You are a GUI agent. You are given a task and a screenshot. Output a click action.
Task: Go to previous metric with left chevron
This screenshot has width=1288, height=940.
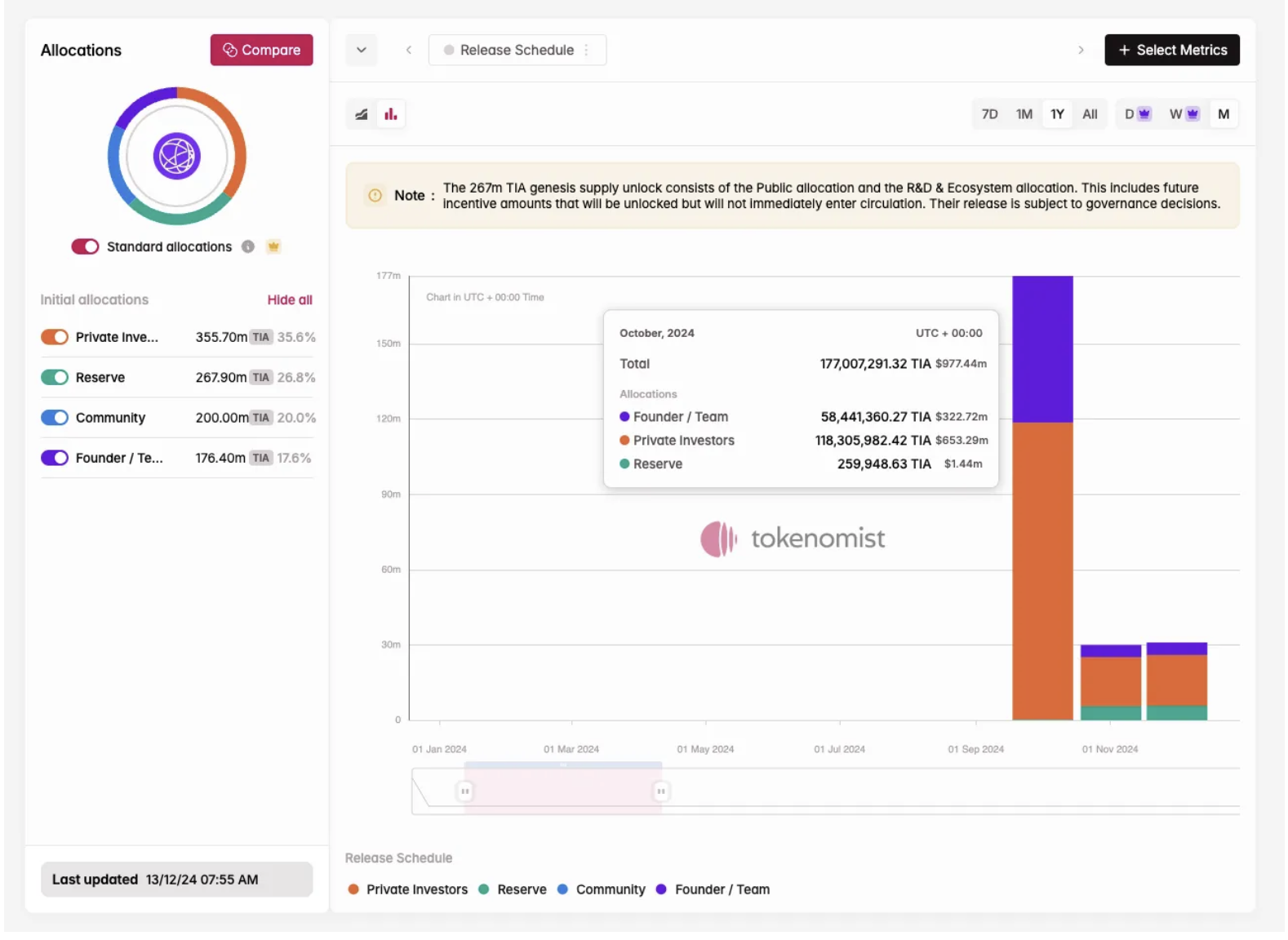coord(409,50)
